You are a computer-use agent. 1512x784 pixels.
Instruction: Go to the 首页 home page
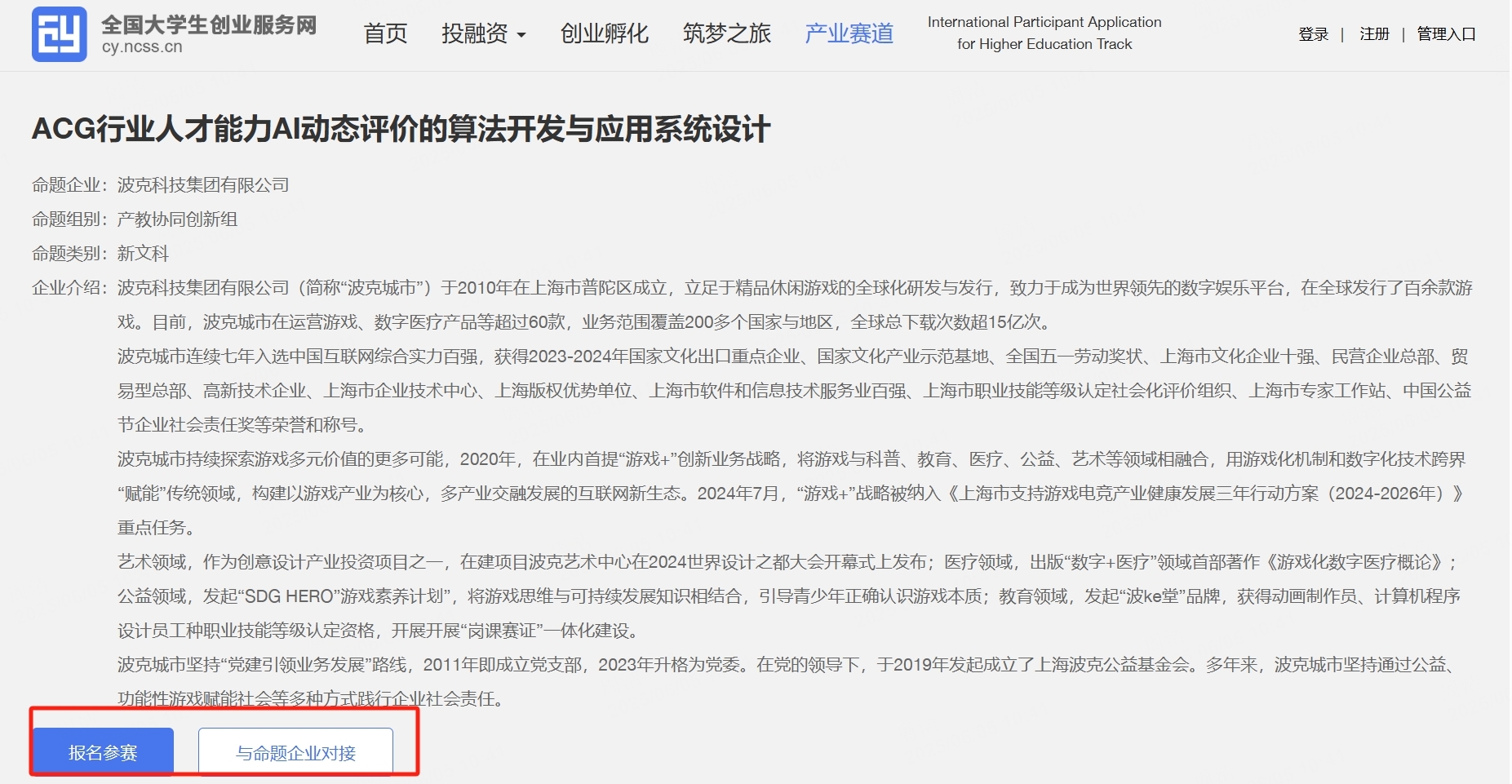[x=385, y=33]
